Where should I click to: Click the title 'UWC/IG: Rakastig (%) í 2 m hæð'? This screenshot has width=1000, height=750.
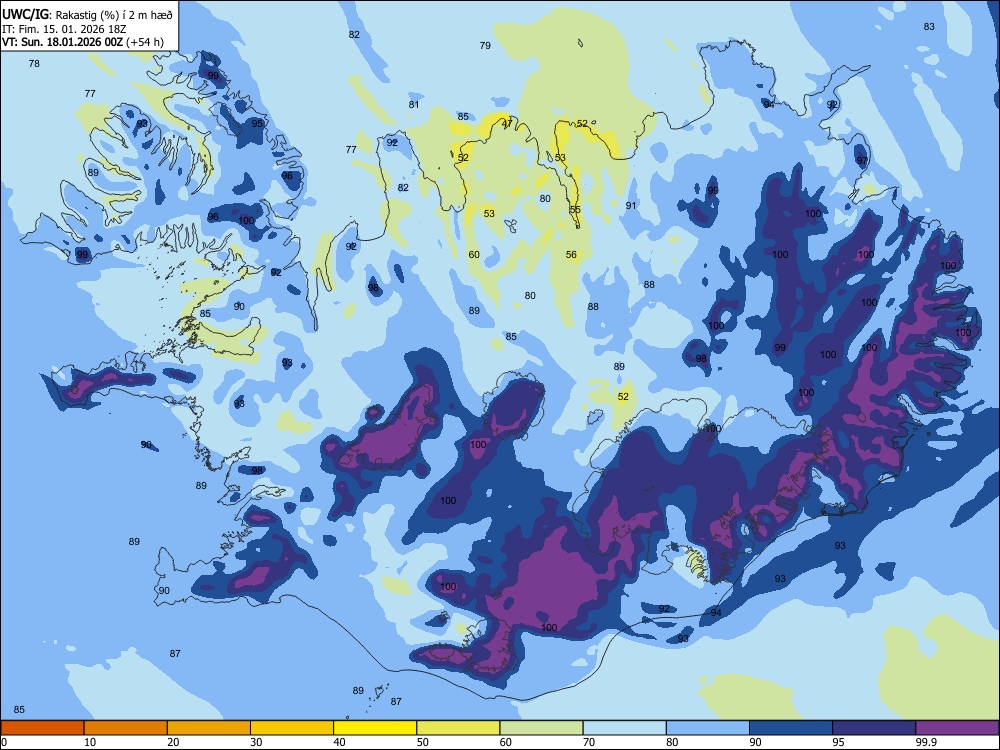pos(87,15)
